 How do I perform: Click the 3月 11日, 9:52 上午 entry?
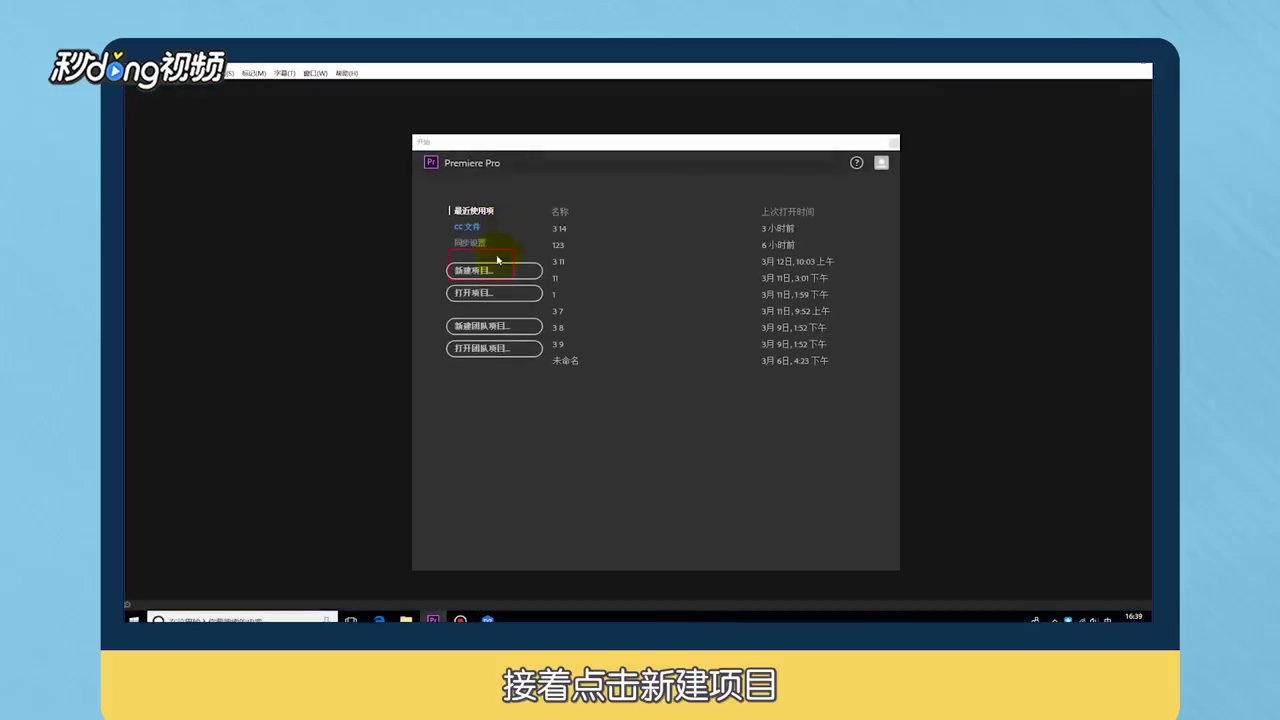tap(795, 311)
